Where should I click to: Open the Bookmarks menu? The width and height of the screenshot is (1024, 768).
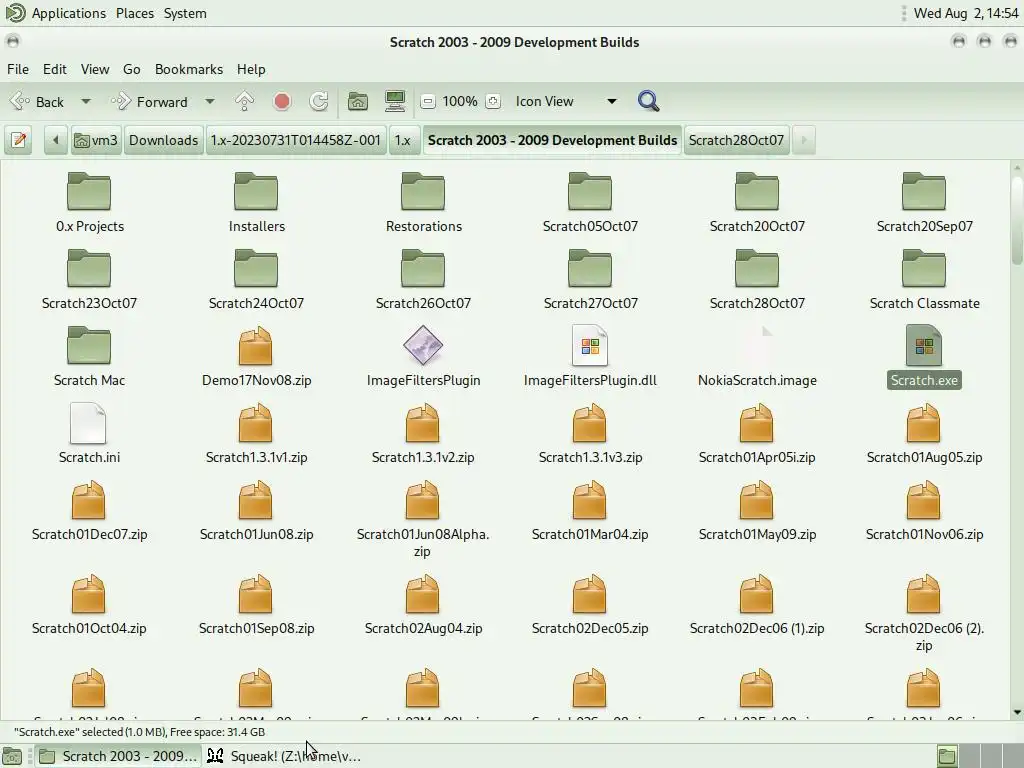click(x=189, y=69)
